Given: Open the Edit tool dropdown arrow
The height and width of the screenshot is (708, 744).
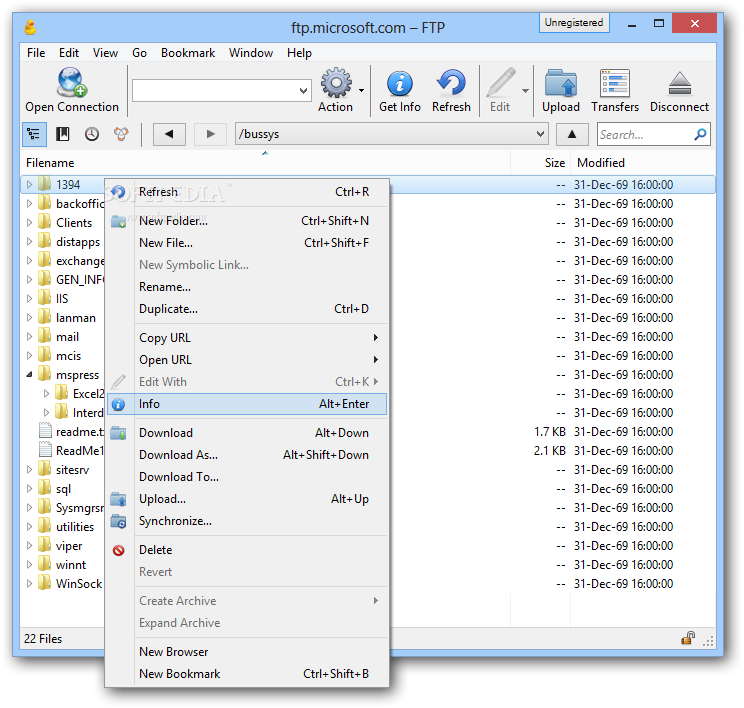Looking at the screenshot, I should [525, 90].
